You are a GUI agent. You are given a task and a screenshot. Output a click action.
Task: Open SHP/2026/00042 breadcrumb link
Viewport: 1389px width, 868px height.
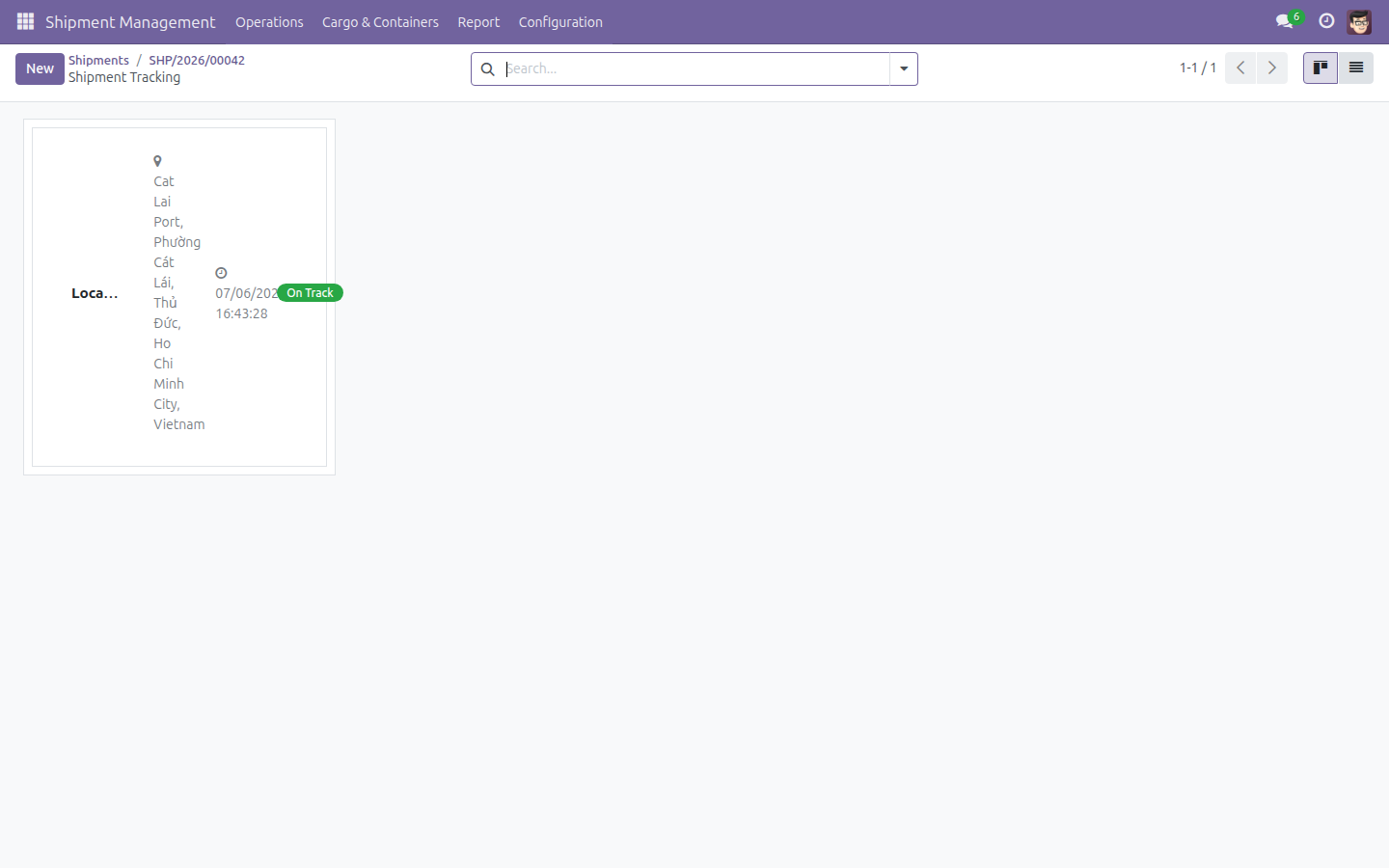pos(197,60)
